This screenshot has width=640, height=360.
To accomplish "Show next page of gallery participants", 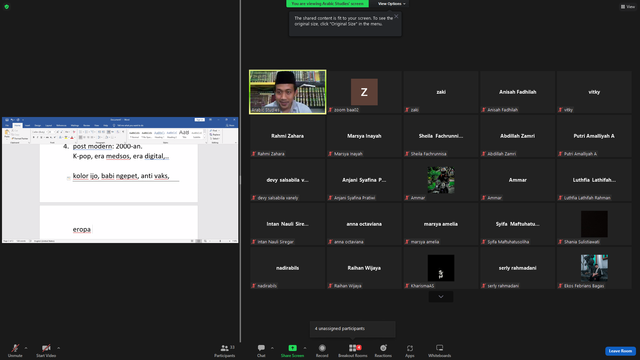I will [441, 297].
